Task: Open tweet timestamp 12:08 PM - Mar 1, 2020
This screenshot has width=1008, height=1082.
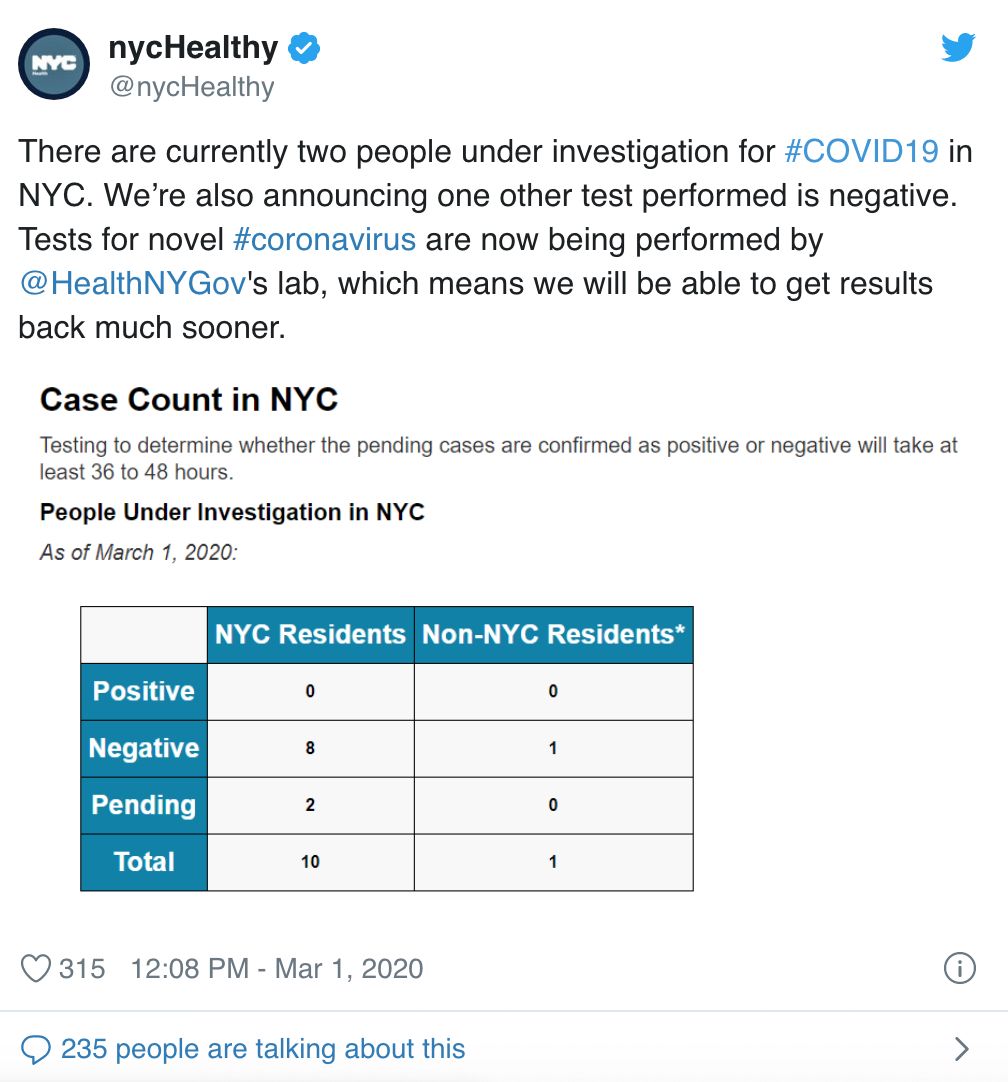Action: click(277, 968)
